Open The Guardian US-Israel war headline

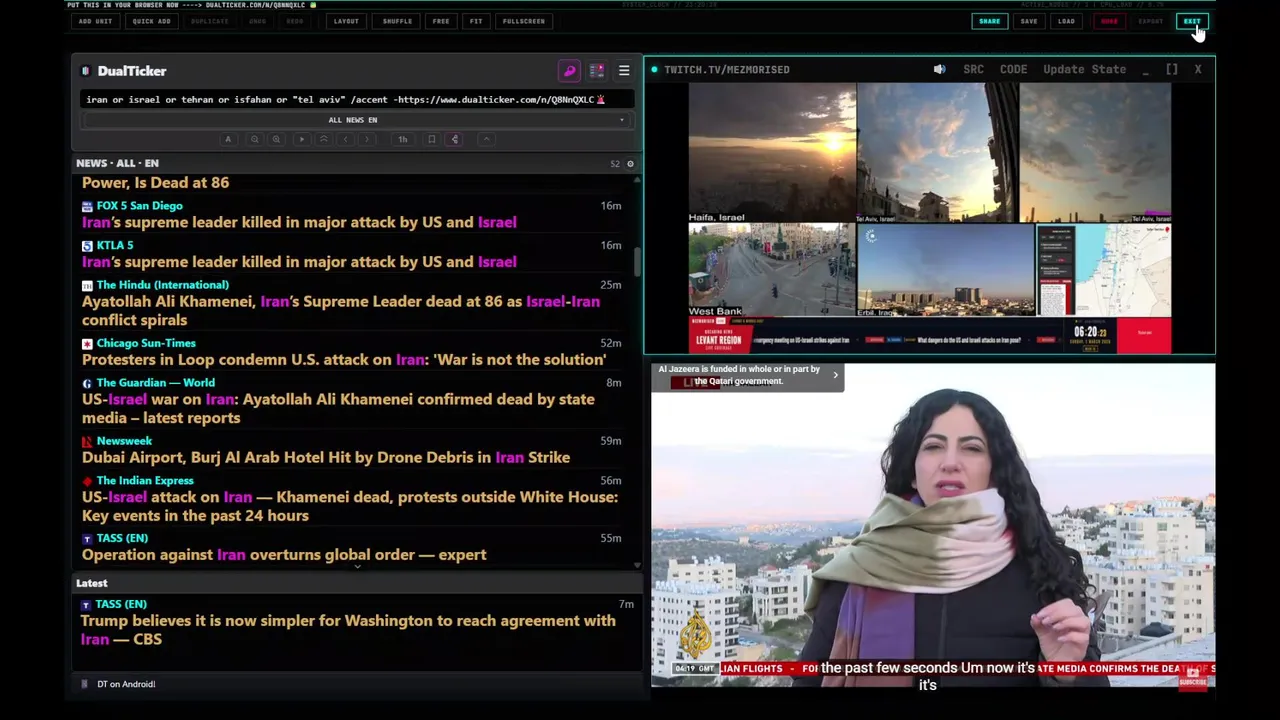pyautogui.click(x=338, y=409)
